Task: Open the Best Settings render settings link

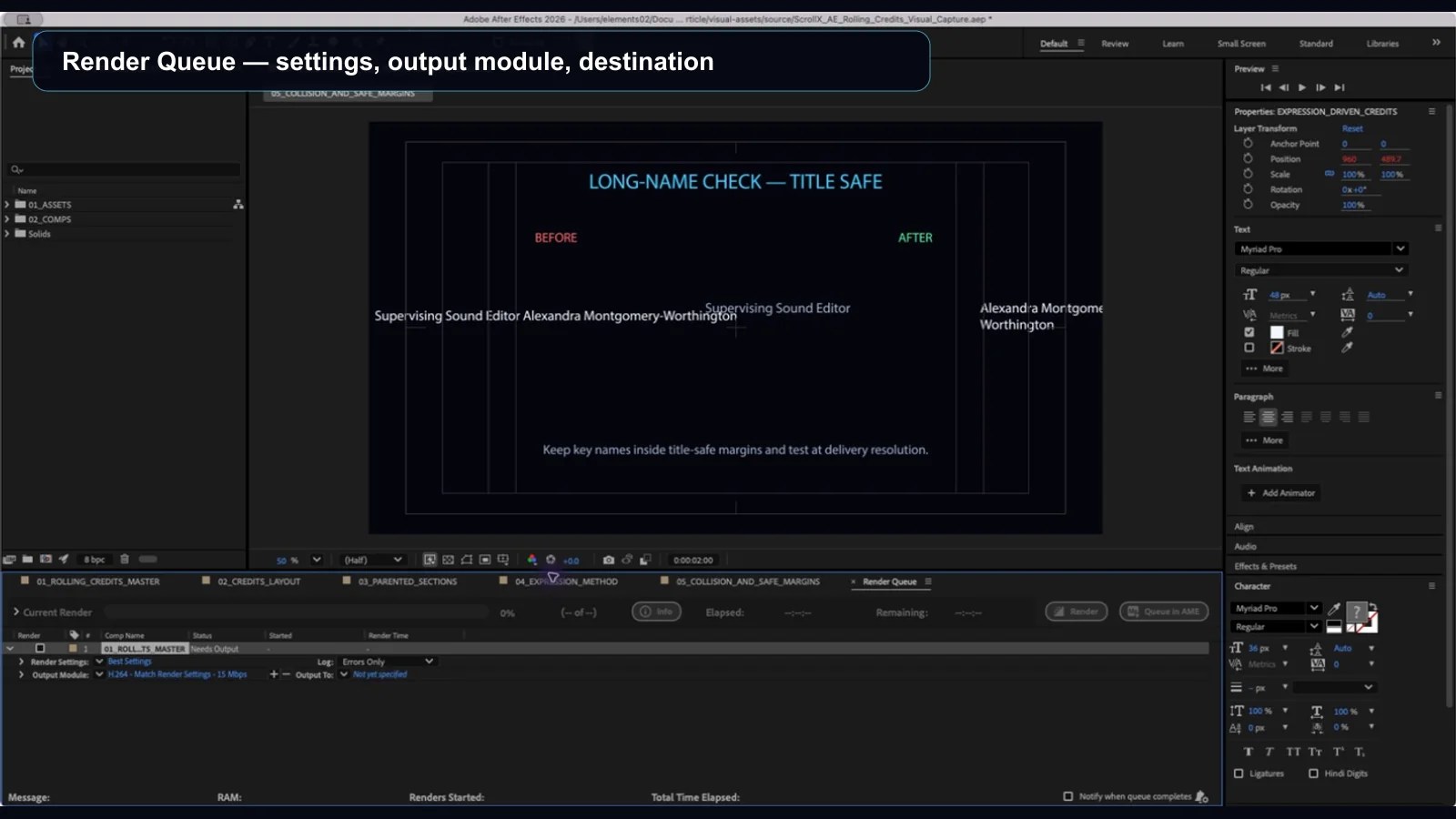Action: point(130,662)
